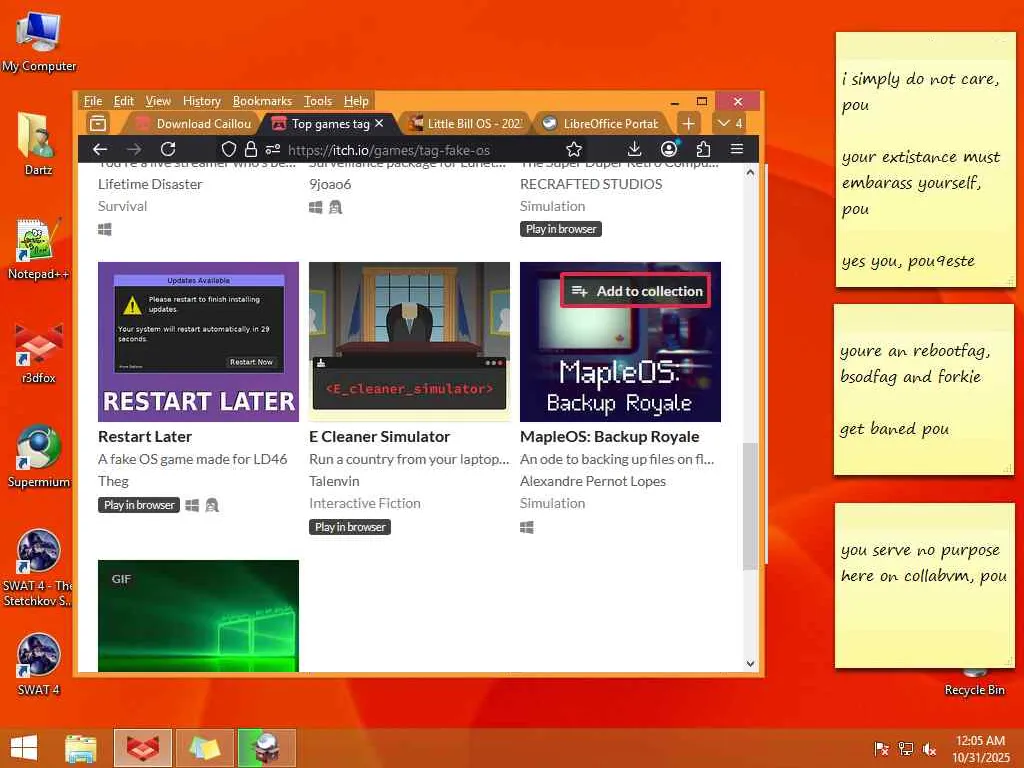Image resolution: width=1024 pixels, height=768 pixels.
Task: Open the tab overview icon left of tabs
Action: (x=98, y=123)
